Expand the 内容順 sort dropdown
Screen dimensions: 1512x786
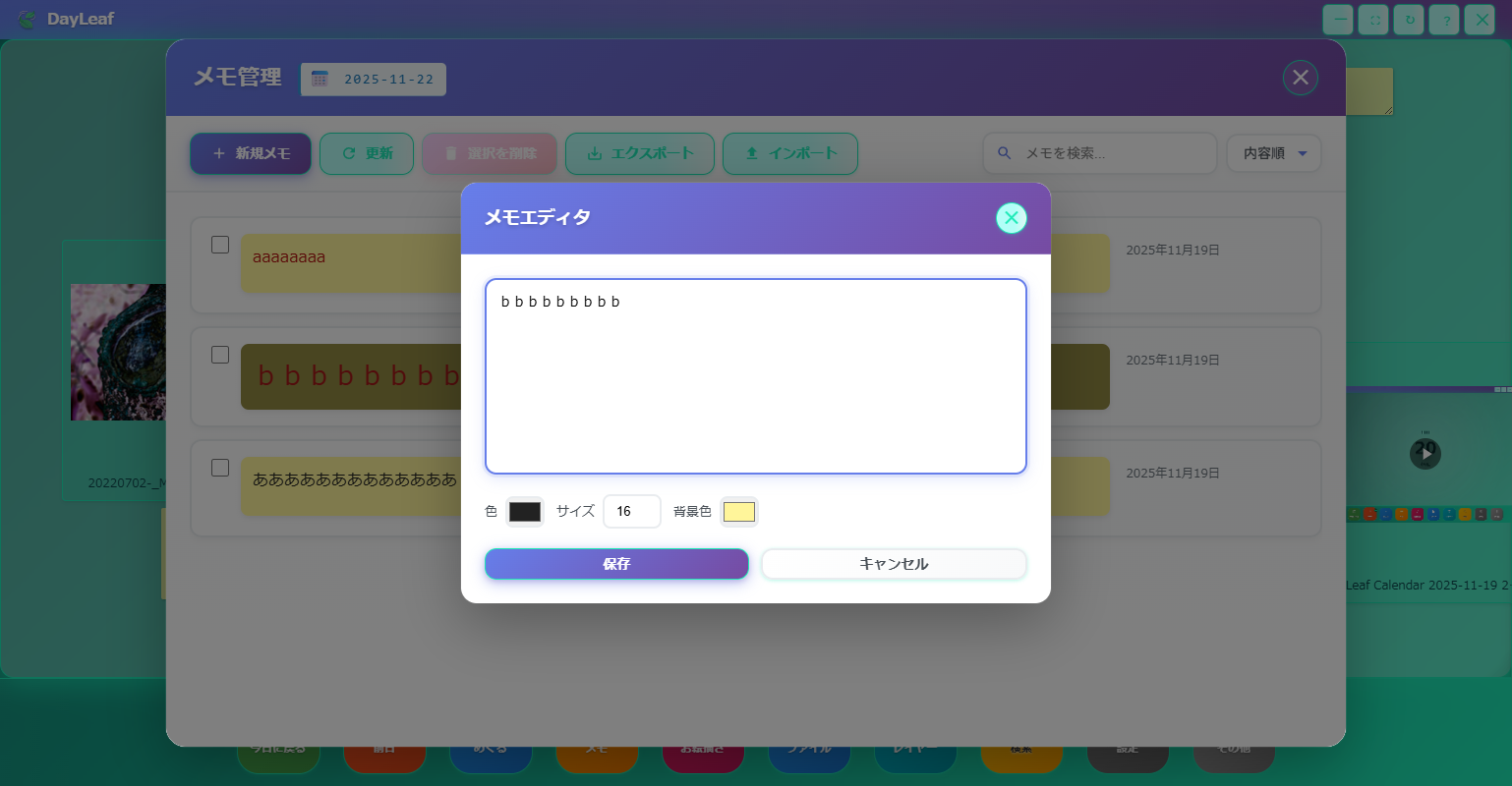tap(1273, 153)
